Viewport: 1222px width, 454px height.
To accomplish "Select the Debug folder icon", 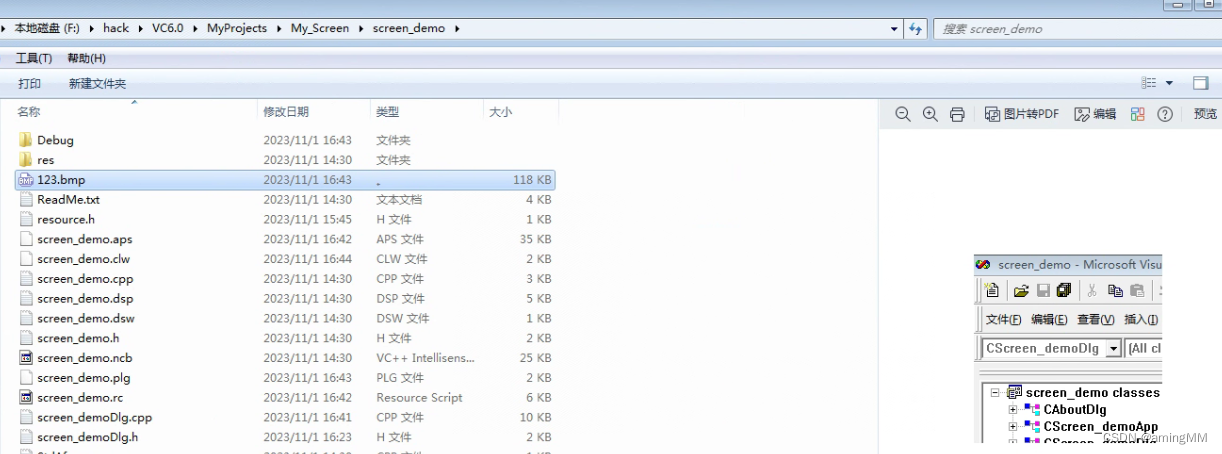I will pyautogui.click(x=26, y=140).
